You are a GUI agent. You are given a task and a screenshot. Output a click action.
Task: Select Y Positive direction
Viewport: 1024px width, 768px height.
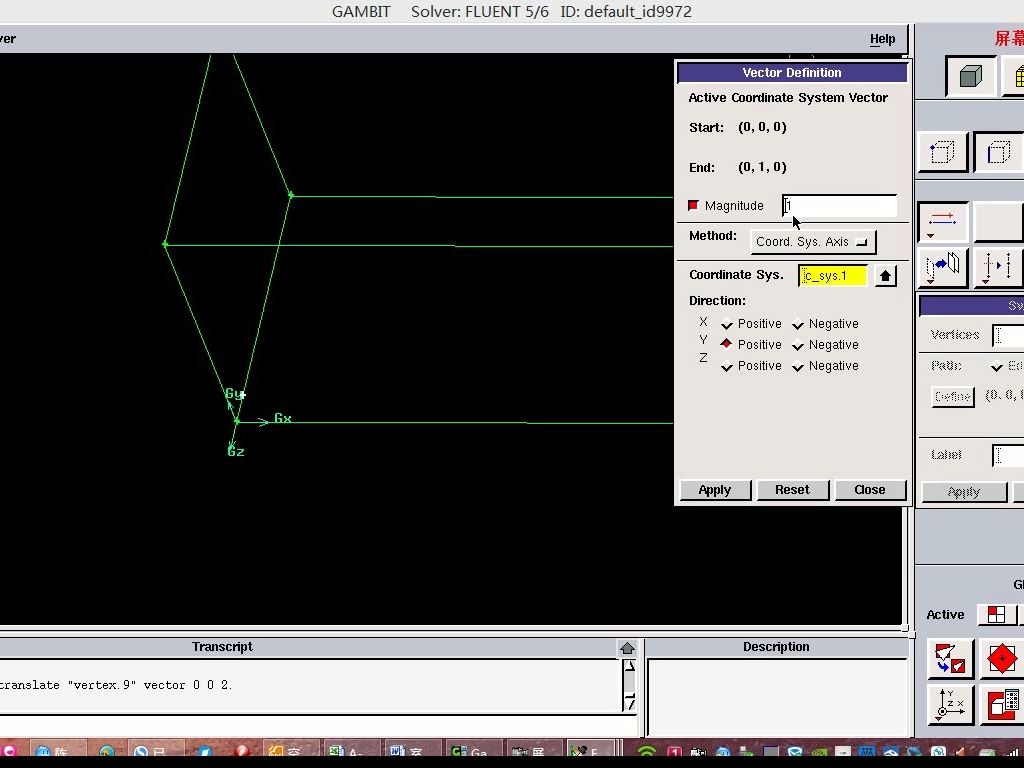(727, 344)
